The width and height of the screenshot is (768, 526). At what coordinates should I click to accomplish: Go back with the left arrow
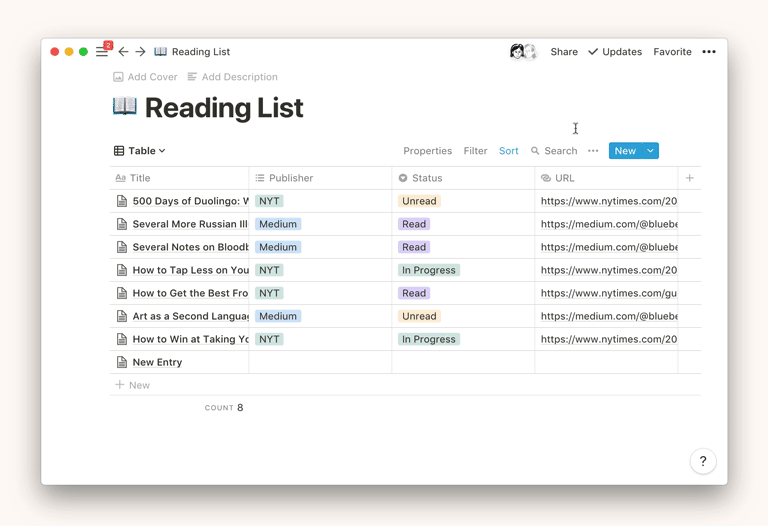coord(123,52)
